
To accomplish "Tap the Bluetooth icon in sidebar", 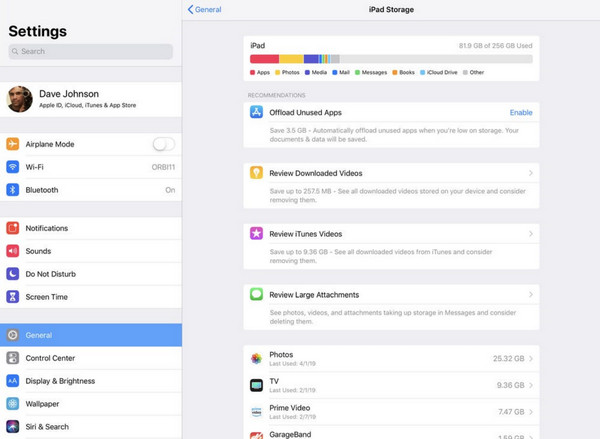I will [13, 190].
